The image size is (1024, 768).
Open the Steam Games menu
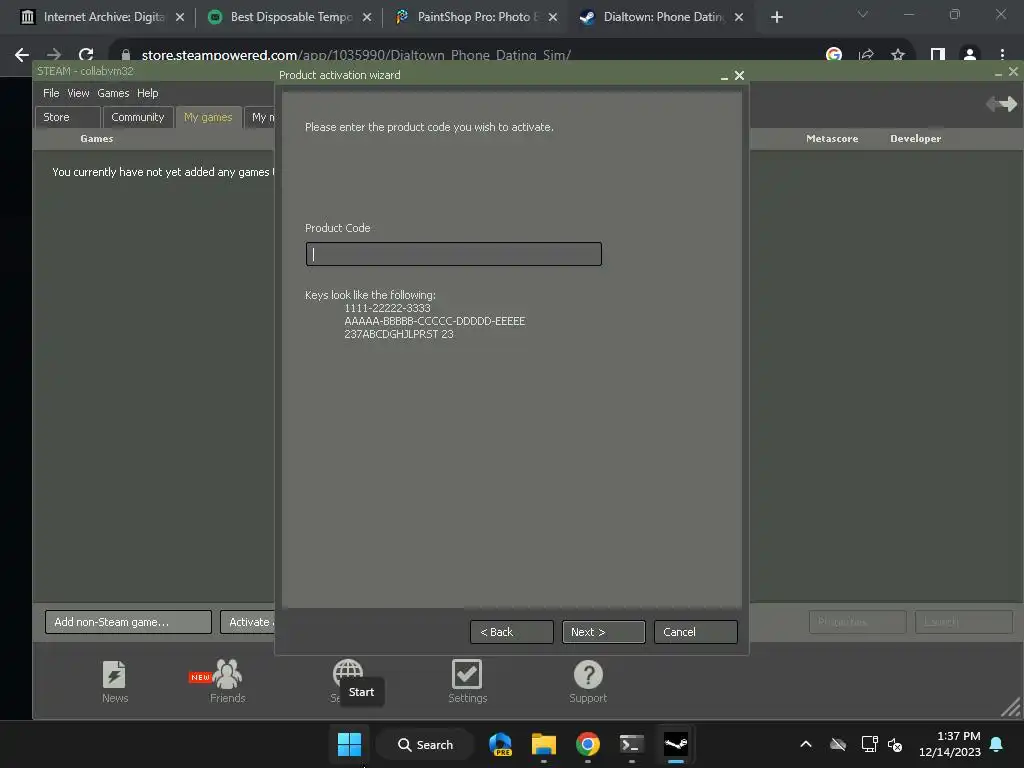pos(113,93)
